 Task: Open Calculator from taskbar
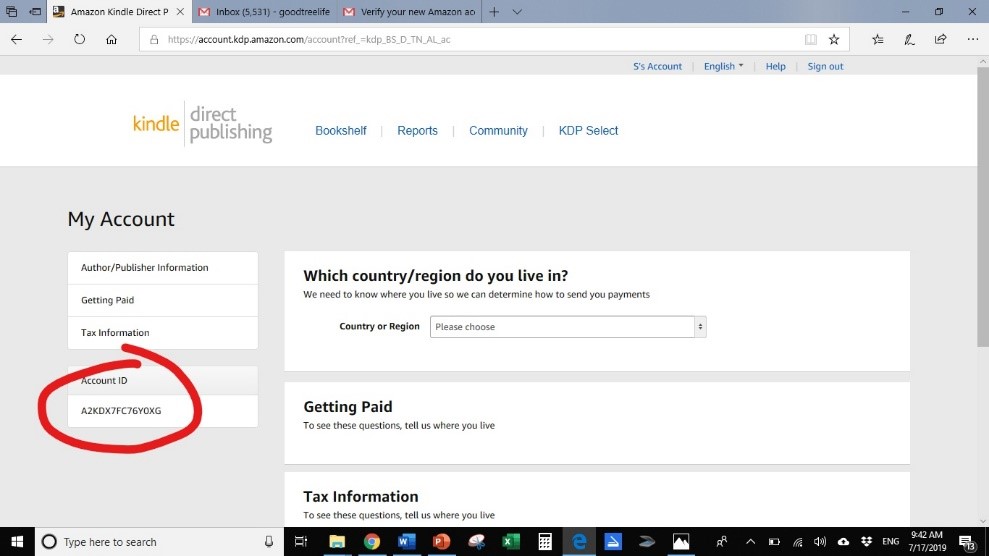pyautogui.click(x=545, y=542)
